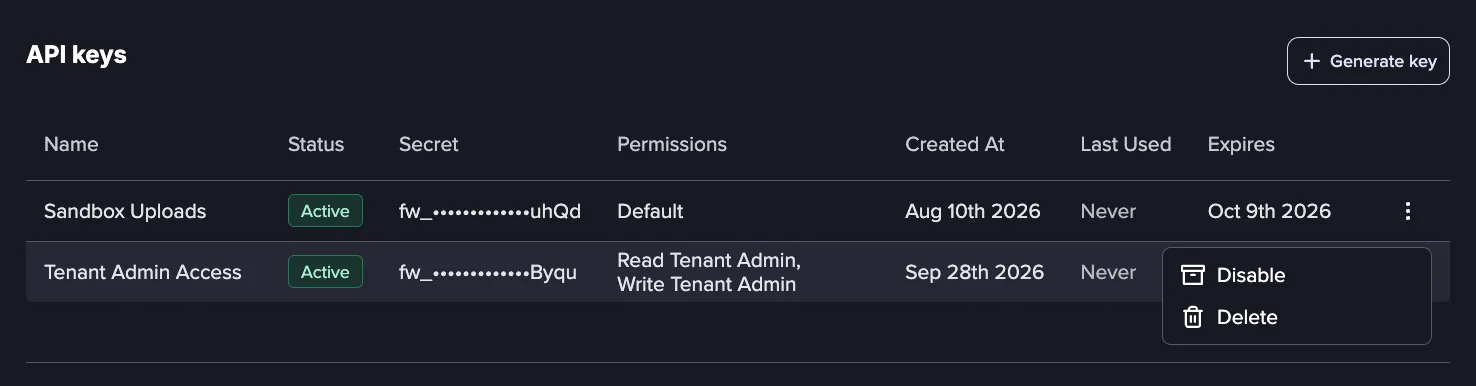Click the Active badge for Sandbox Uploads
1476x386 pixels.
(x=325, y=211)
